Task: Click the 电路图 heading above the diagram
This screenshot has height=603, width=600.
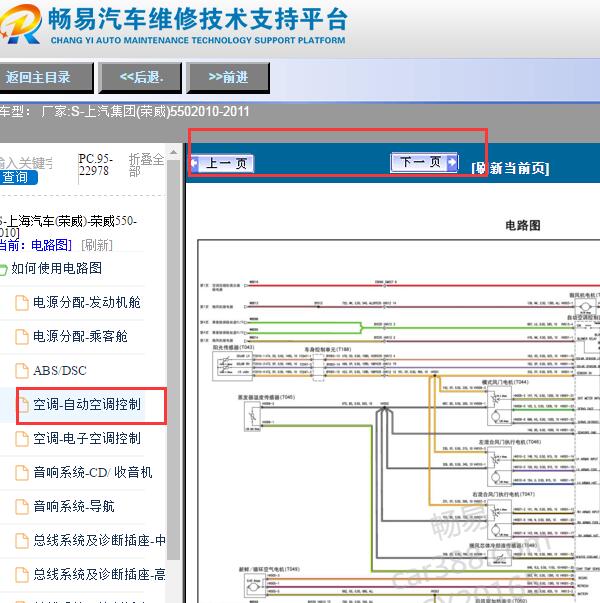Action: (523, 225)
